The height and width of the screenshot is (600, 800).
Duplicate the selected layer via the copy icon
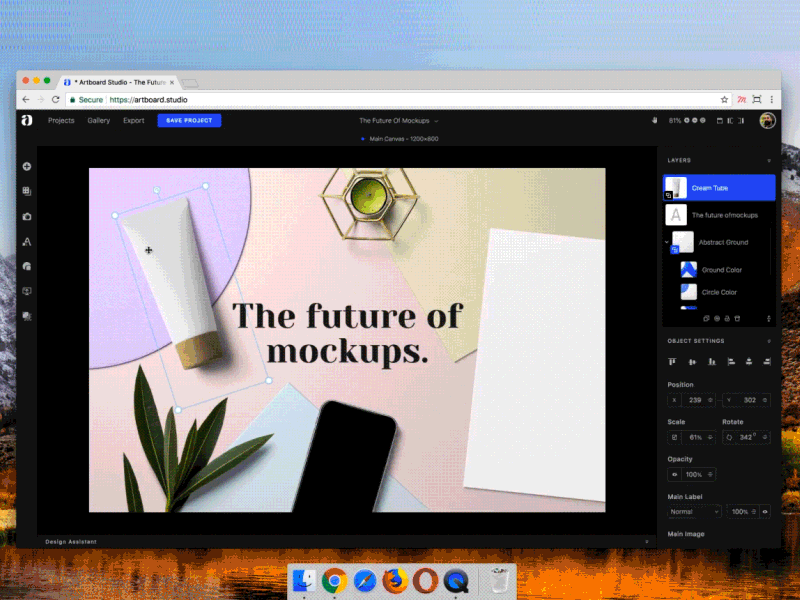pyautogui.click(x=706, y=318)
